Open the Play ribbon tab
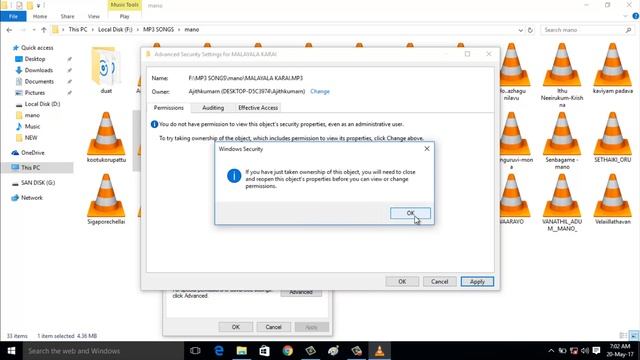The image size is (640, 360). click(x=124, y=16)
